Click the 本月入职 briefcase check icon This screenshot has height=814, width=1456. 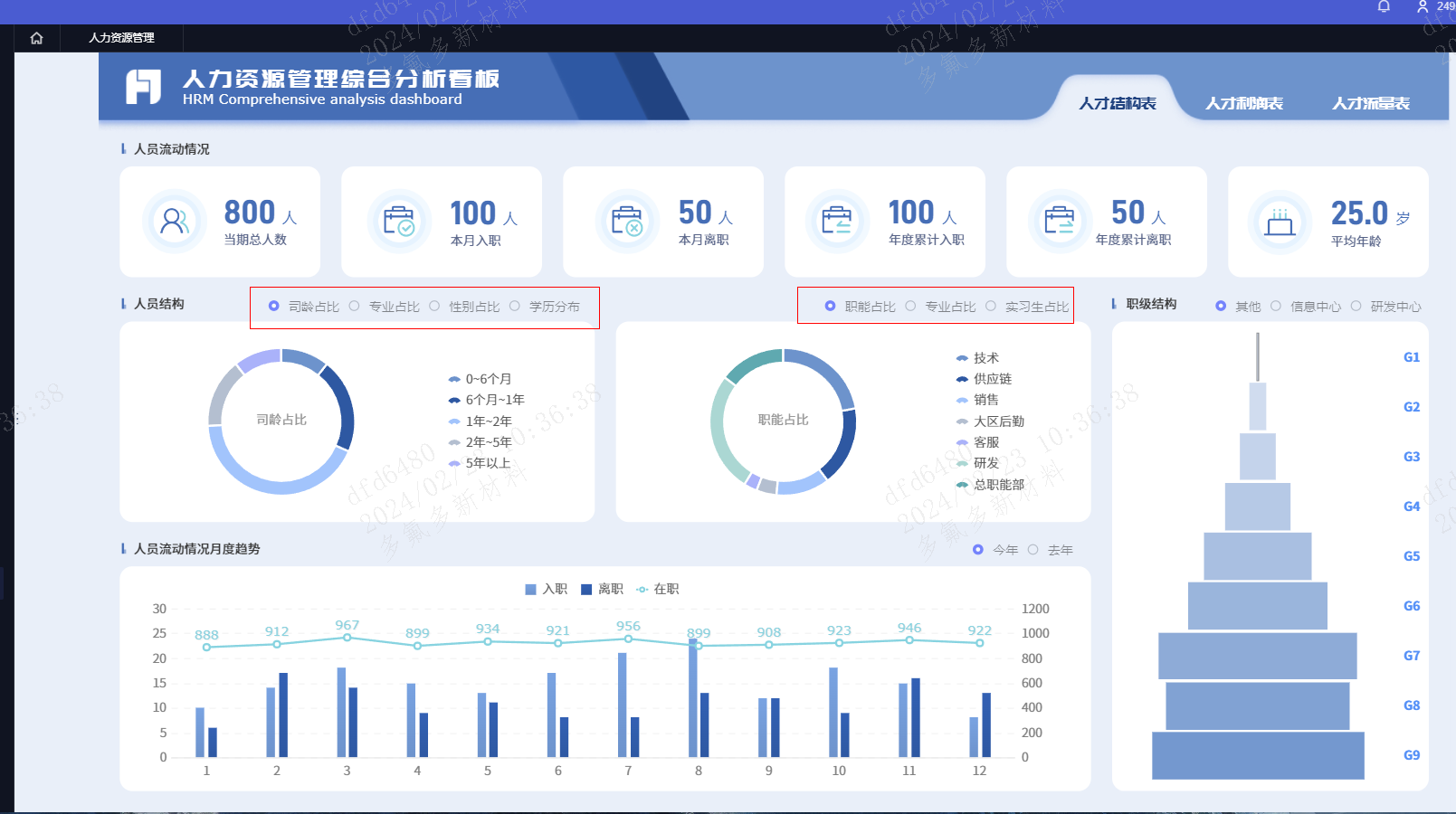click(x=398, y=221)
